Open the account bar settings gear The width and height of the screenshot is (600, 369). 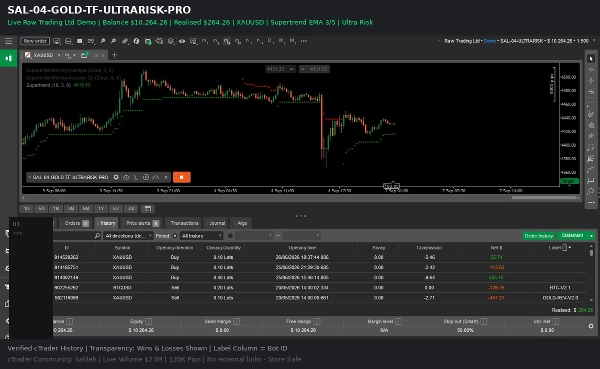(x=591, y=326)
